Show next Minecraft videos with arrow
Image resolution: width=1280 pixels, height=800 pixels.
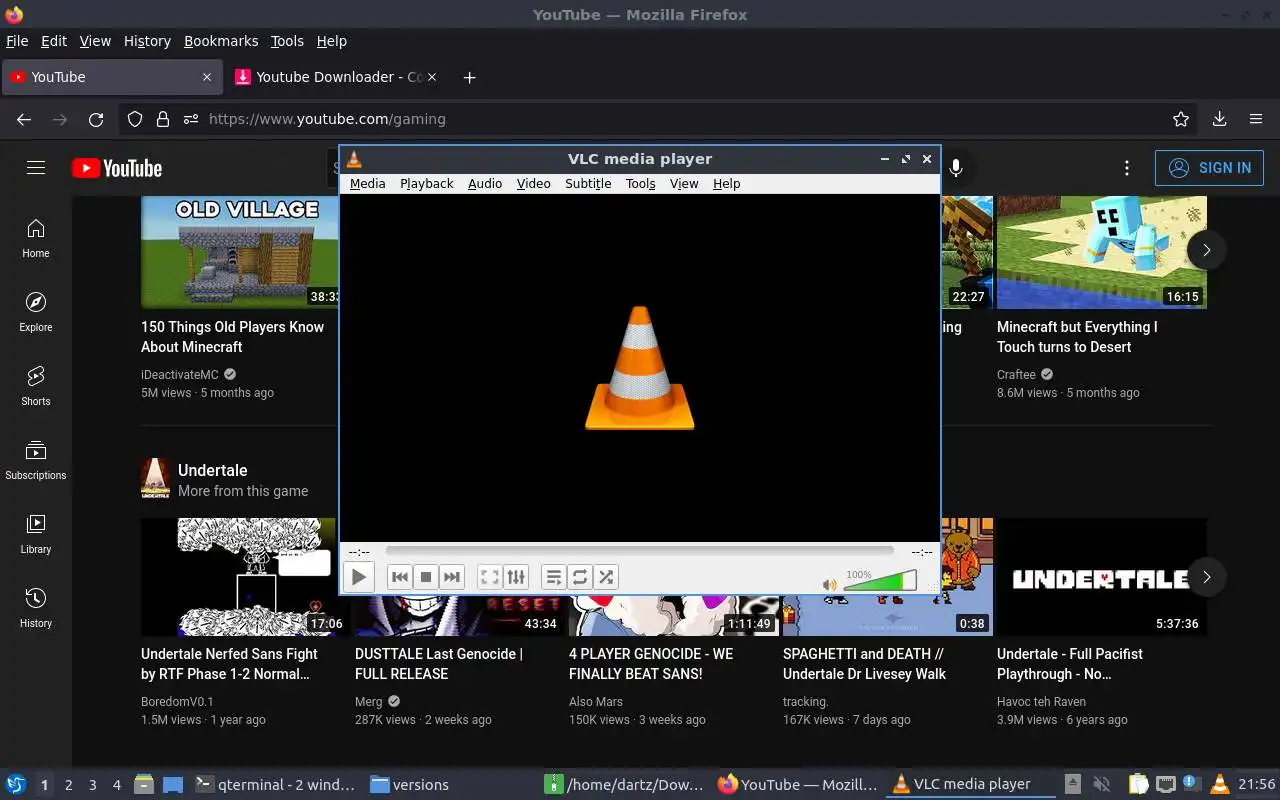click(x=1206, y=250)
